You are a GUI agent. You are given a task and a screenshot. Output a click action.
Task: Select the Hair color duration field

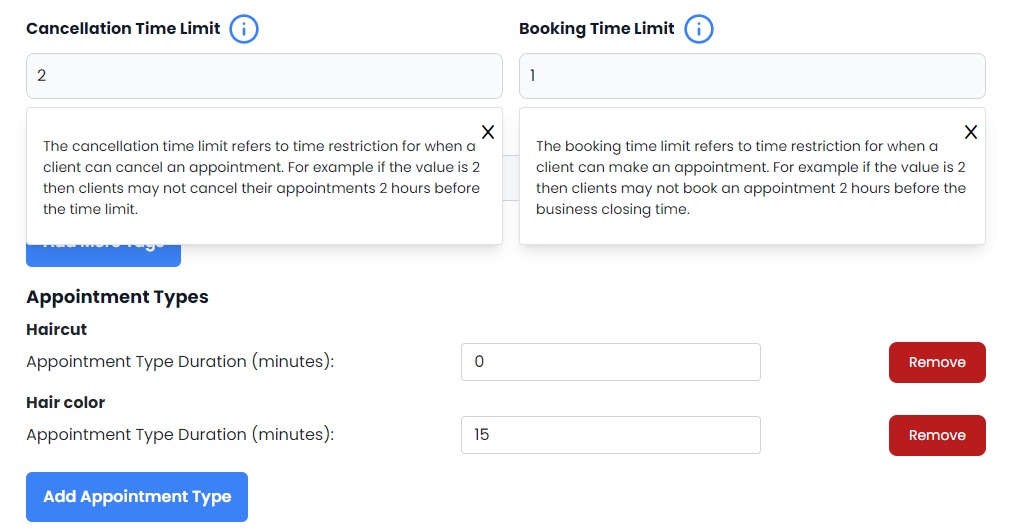click(x=610, y=435)
